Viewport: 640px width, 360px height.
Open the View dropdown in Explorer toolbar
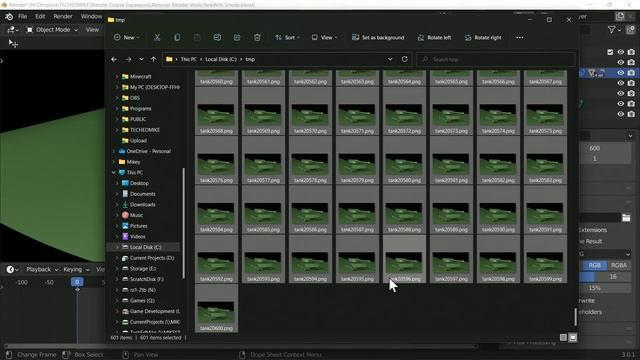(x=324, y=38)
